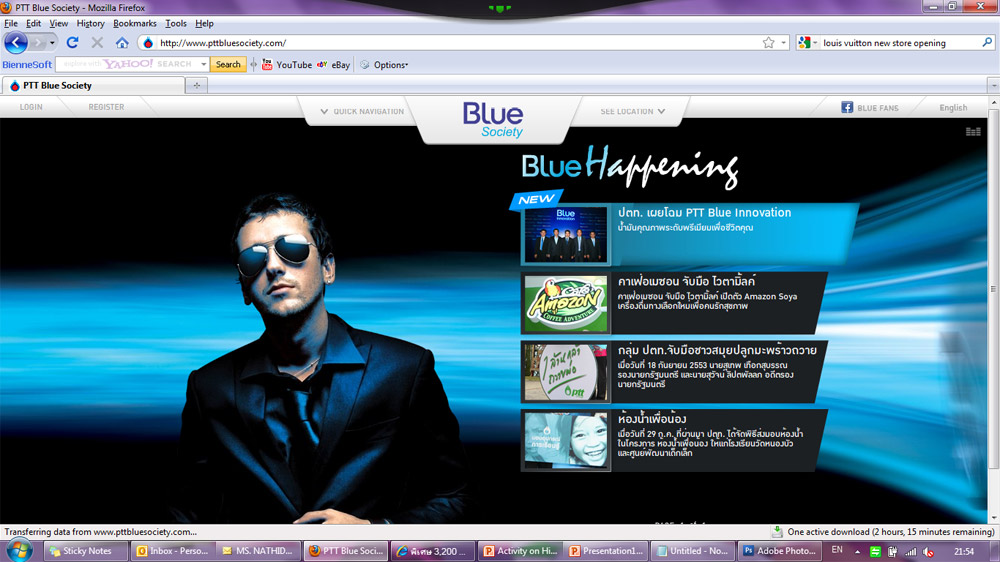Click the REGISTER link

tap(107, 107)
